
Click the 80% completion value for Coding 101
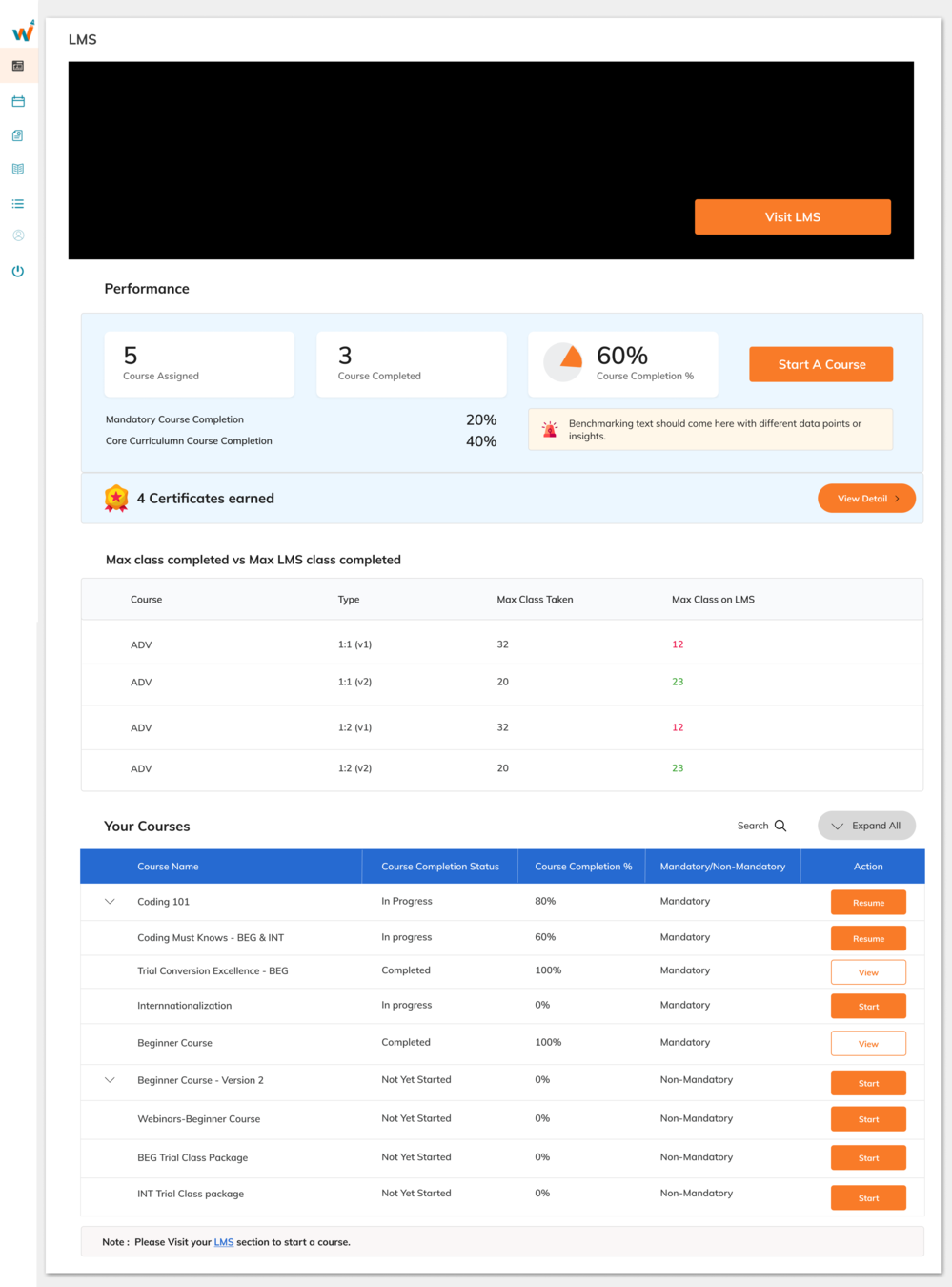click(545, 901)
